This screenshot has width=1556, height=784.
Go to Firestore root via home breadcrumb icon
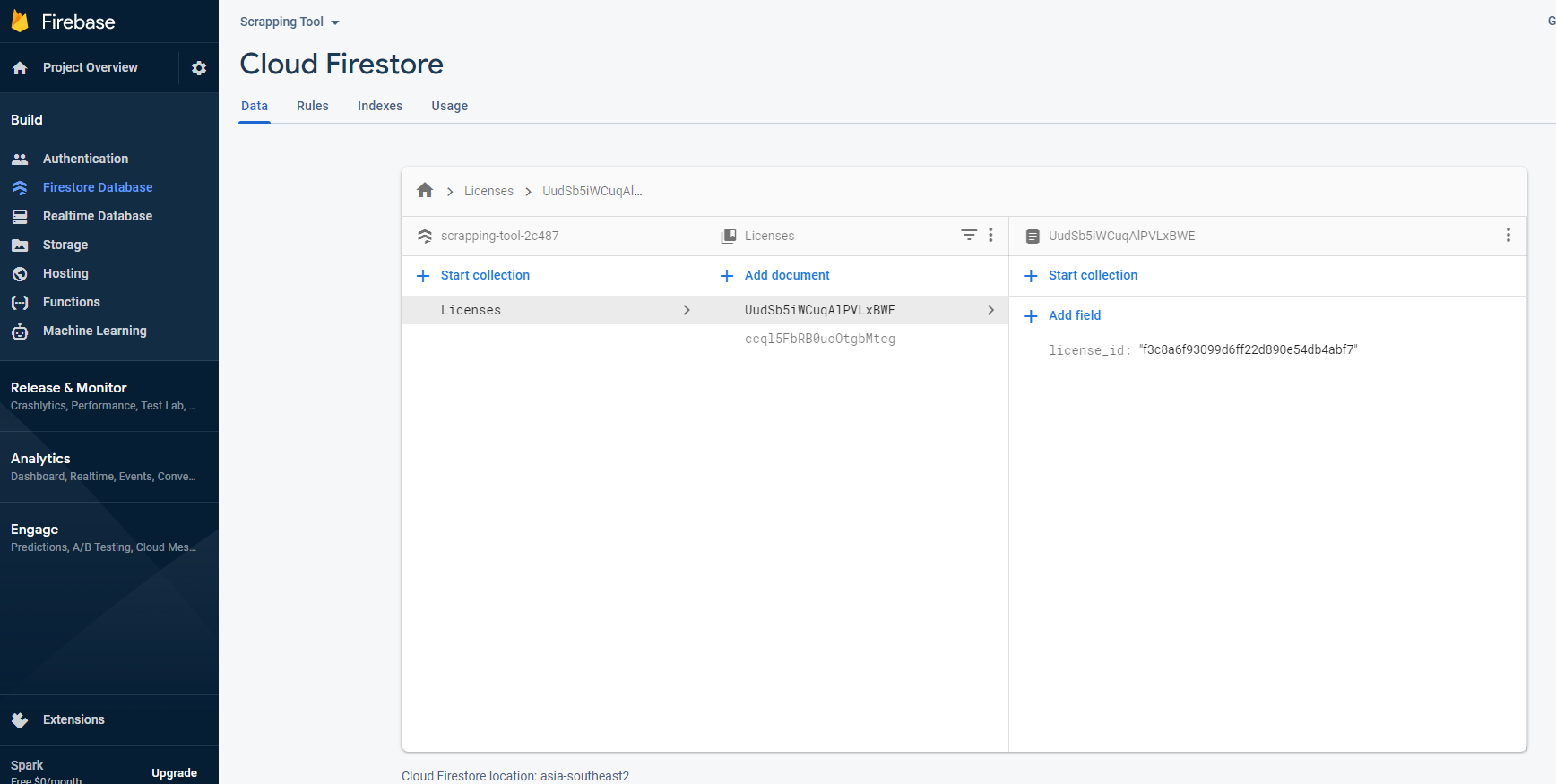[x=425, y=190]
